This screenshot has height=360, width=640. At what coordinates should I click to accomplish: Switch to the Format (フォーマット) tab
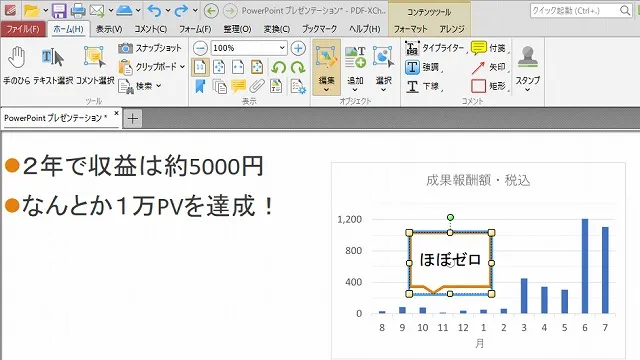pyautogui.click(x=410, y=29)
